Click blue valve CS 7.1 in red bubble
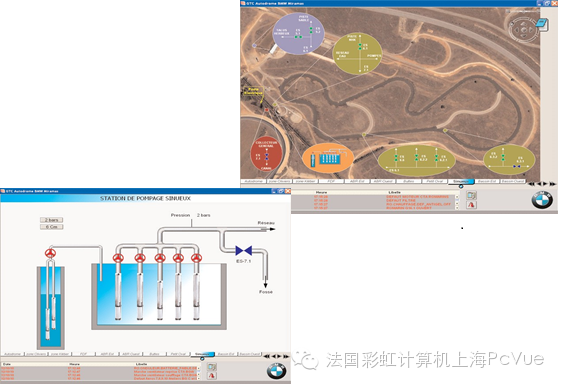This screenshot has height=387, width=561. point(267,156)
